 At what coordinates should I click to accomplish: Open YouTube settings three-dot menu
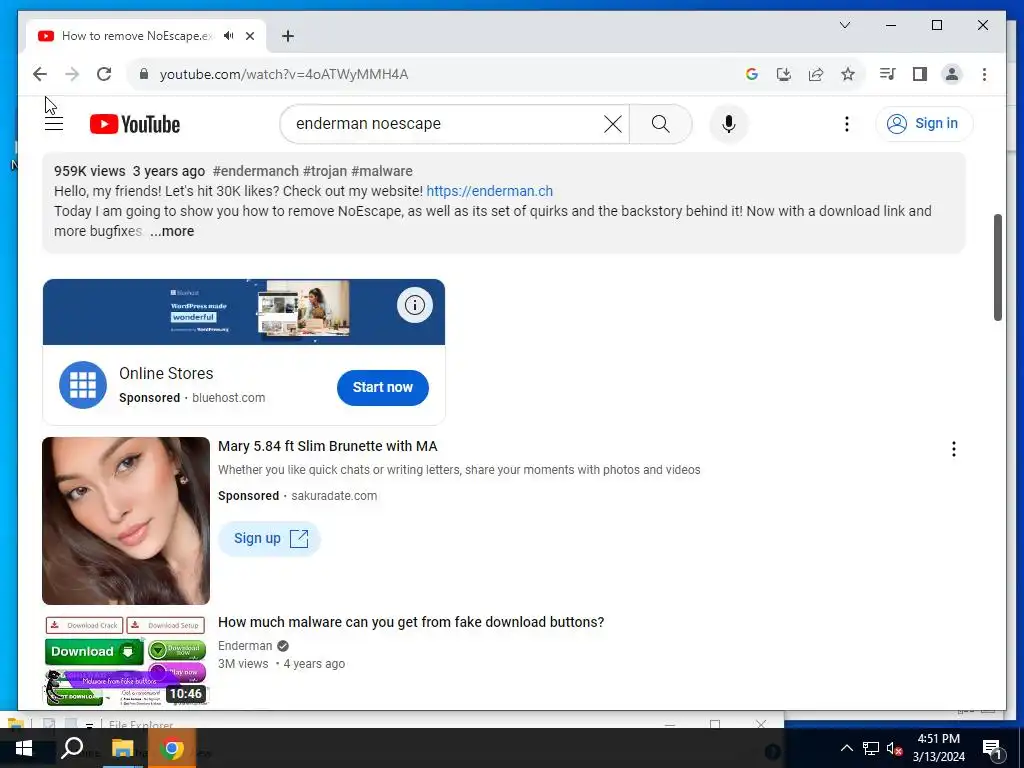click(x=847, y=124)
